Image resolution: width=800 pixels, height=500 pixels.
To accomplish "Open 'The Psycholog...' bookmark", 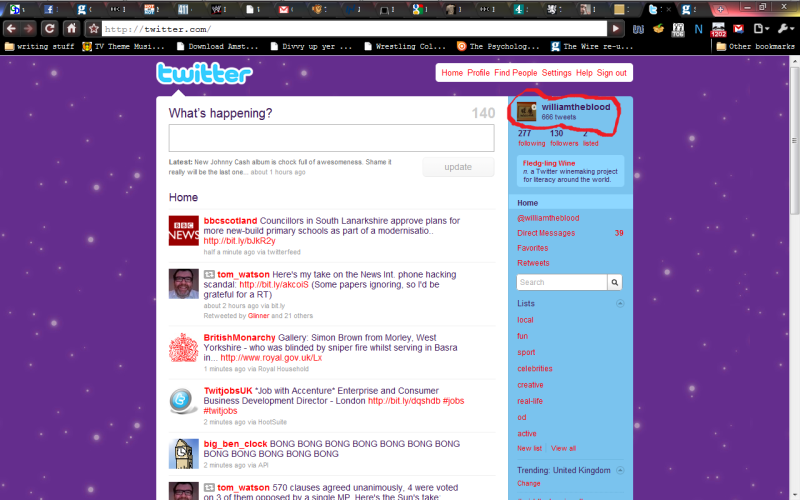I will 498,46.
